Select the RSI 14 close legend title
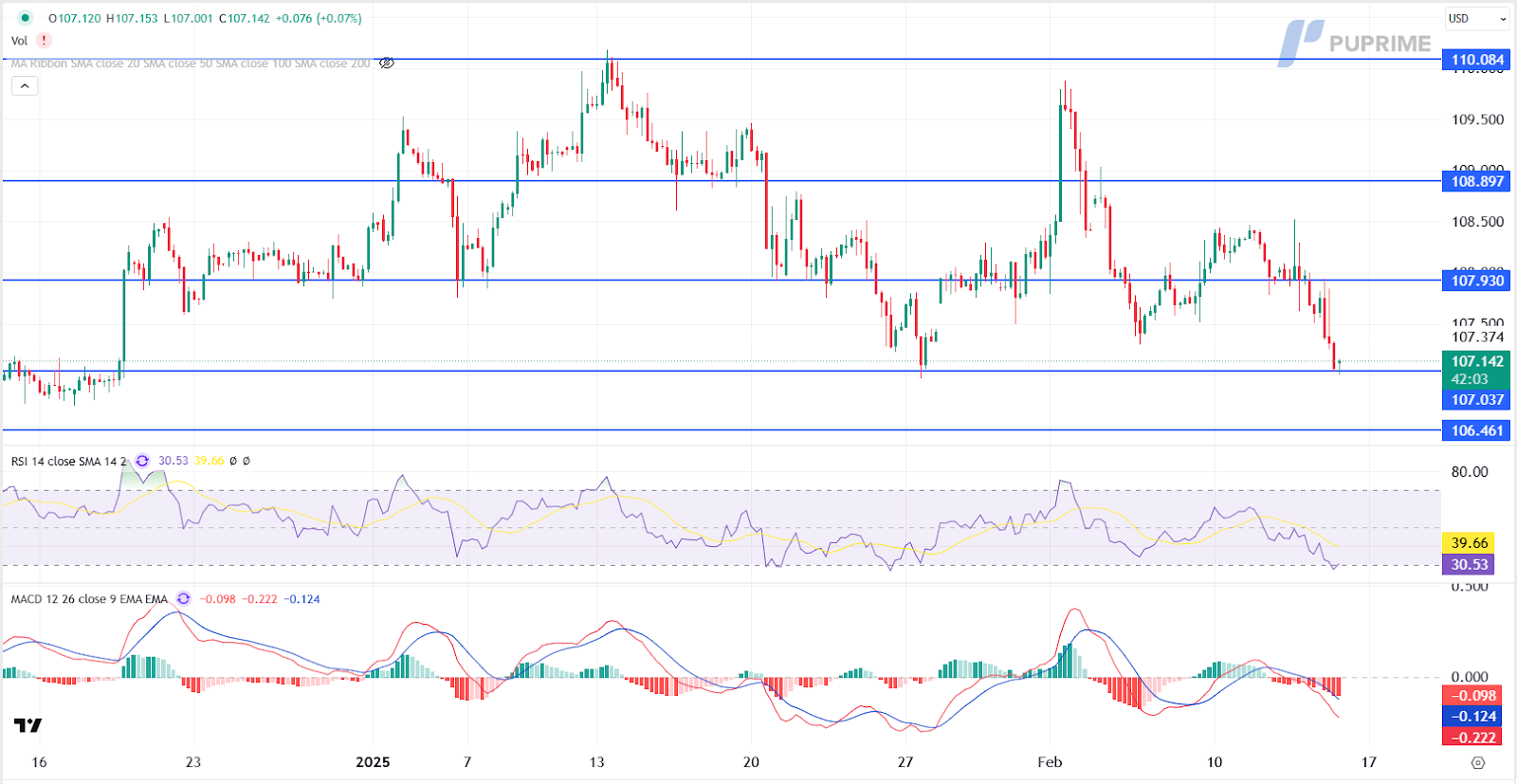The height and width of the screenshot is (784, 1517). (68, 461)
